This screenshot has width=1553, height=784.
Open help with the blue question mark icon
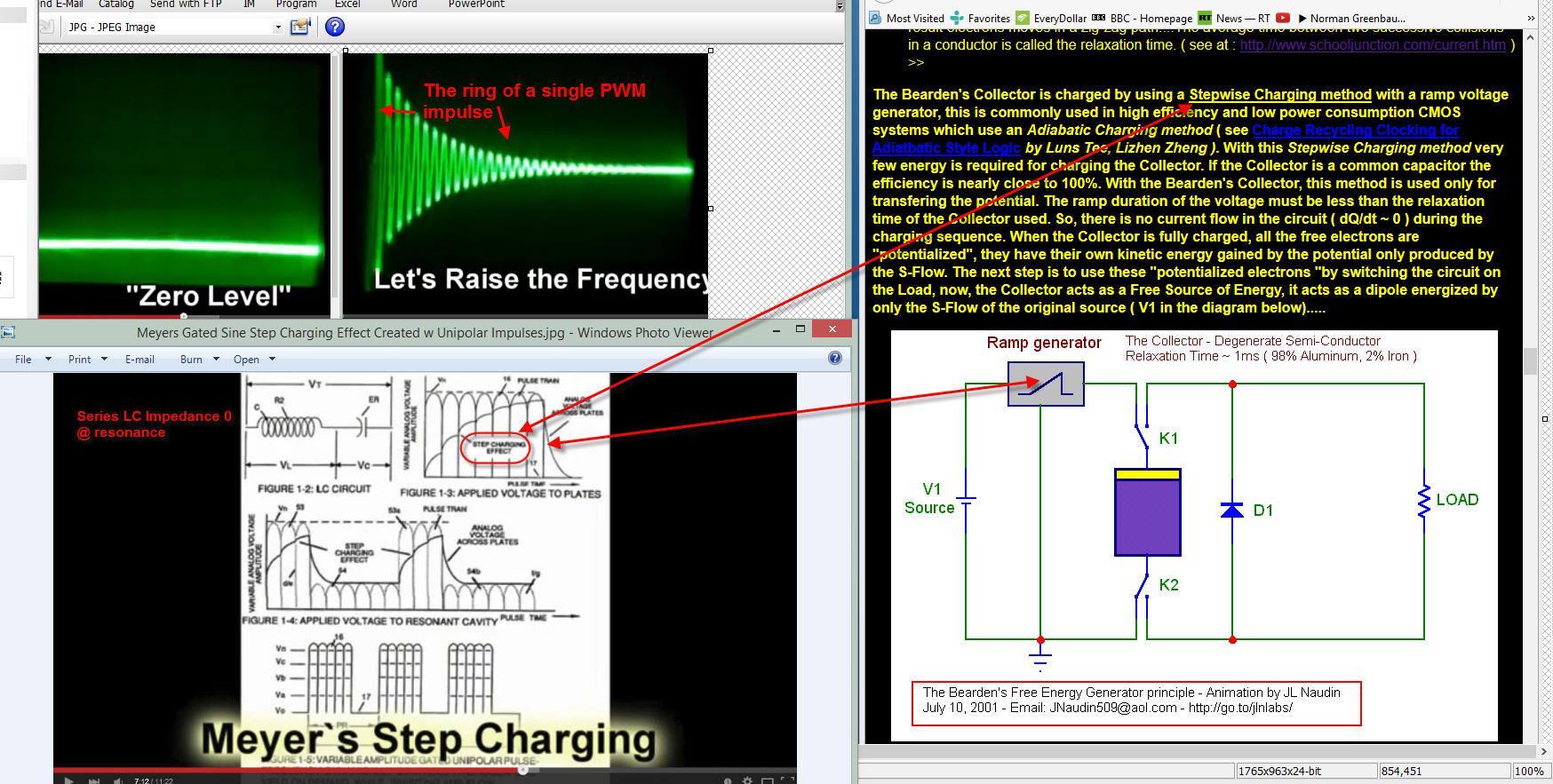335,27
